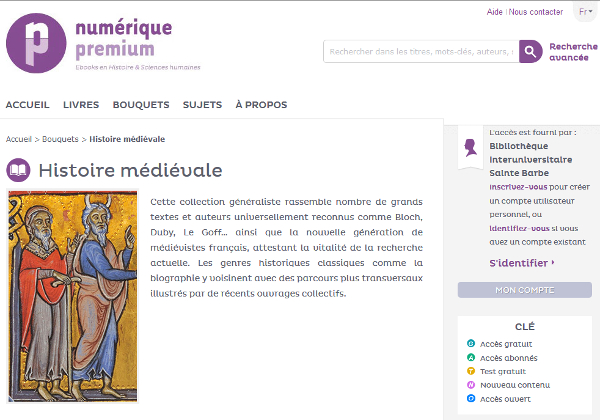Click the CLÉ legend heading
Viewport: 600px width, 420px height.
(525, 327)
